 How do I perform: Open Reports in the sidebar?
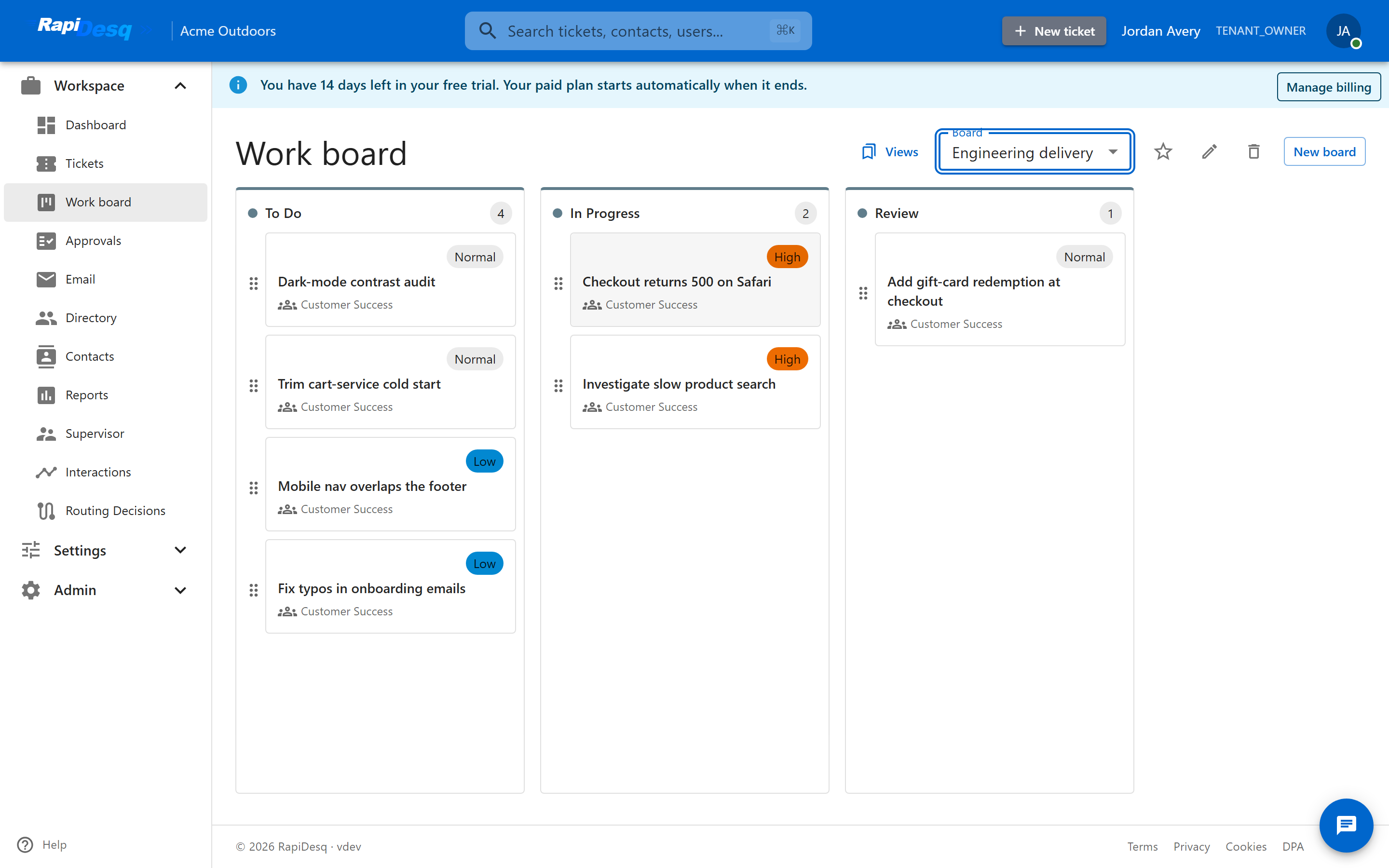[x=105, y=395]
